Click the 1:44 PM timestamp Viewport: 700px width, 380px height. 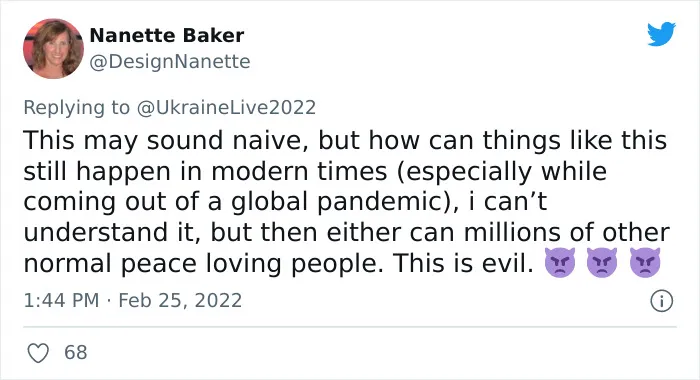pos(61,301)
